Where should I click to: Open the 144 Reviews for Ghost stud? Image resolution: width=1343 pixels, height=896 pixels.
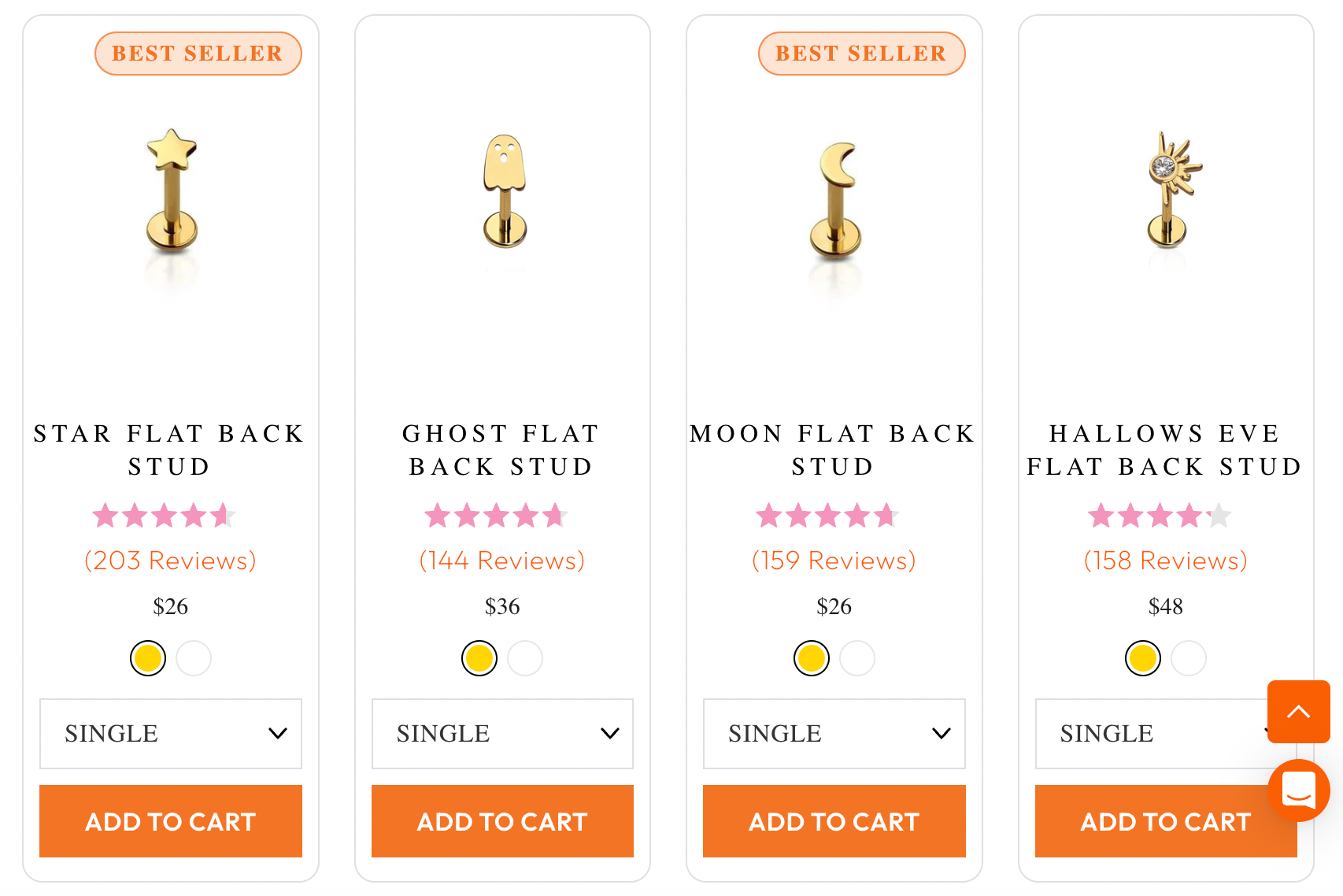(501, 560)
